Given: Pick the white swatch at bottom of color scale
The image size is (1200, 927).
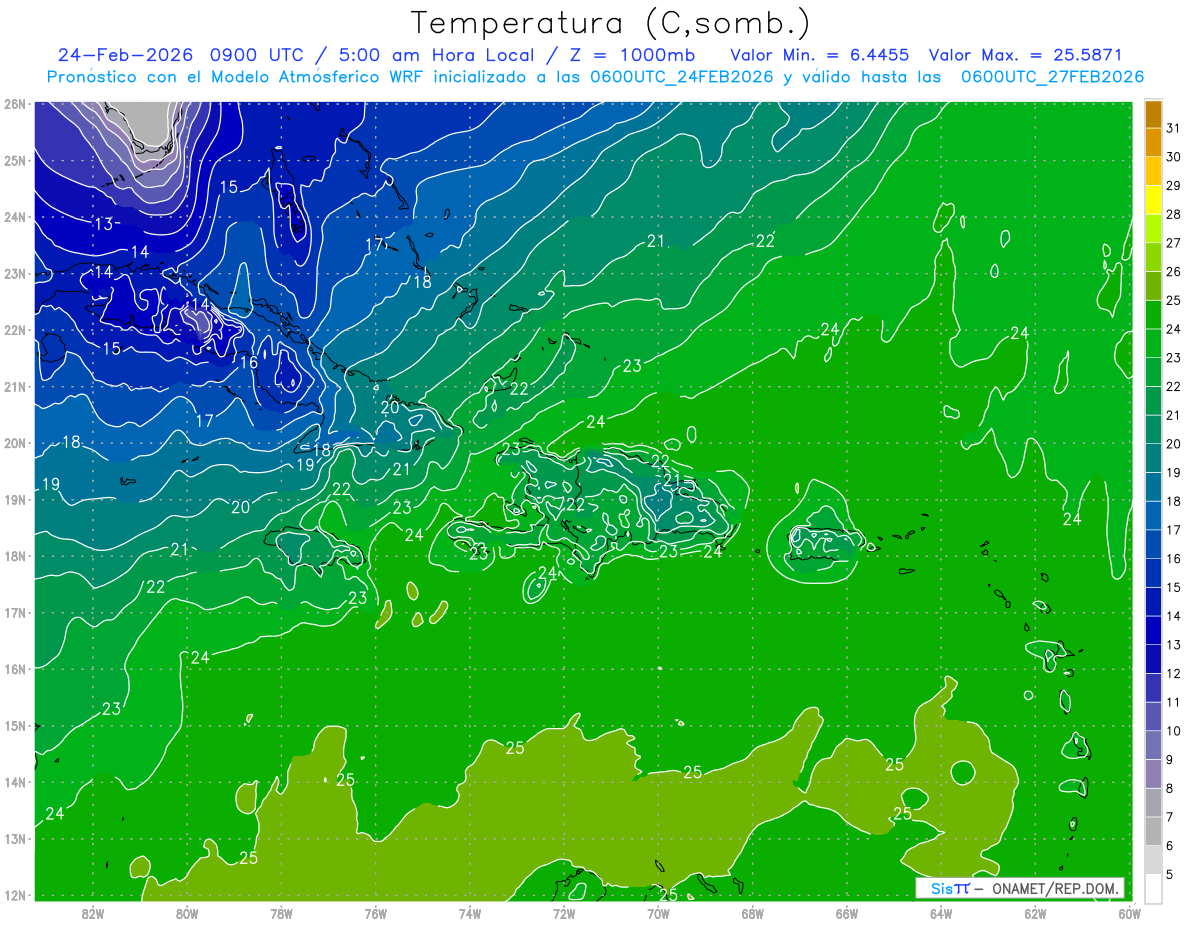Looking at the screenshot, I should (1153, 888).
